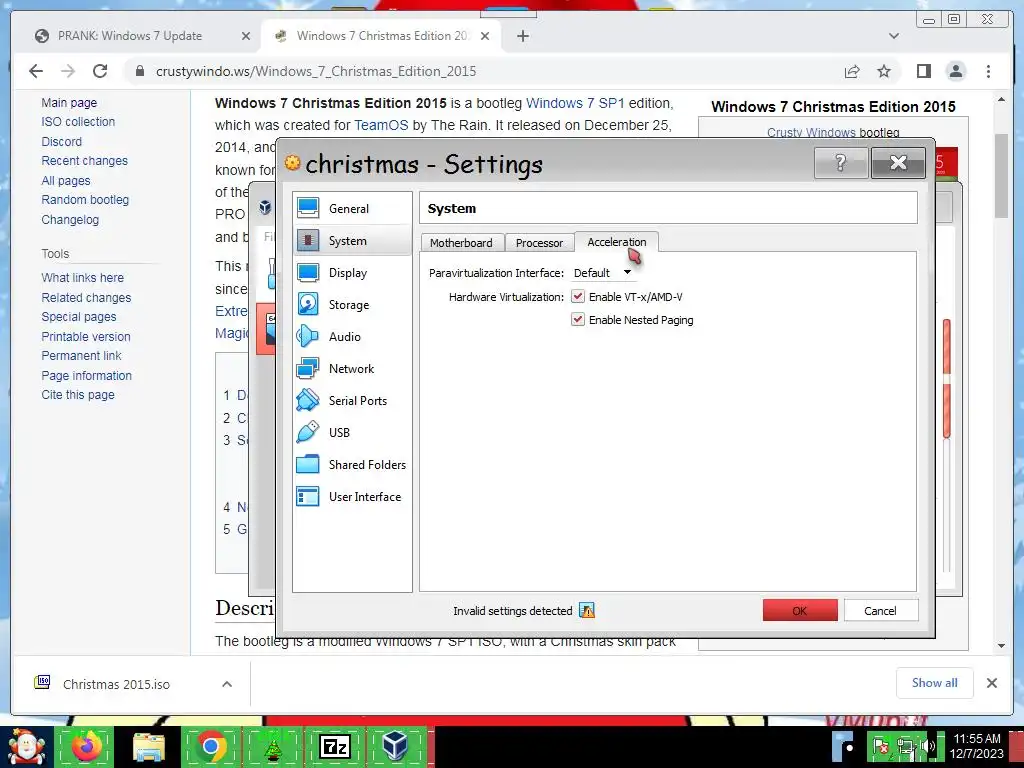Go back in Chrome history
The image size is (1024, 768).
coord(36,71)
